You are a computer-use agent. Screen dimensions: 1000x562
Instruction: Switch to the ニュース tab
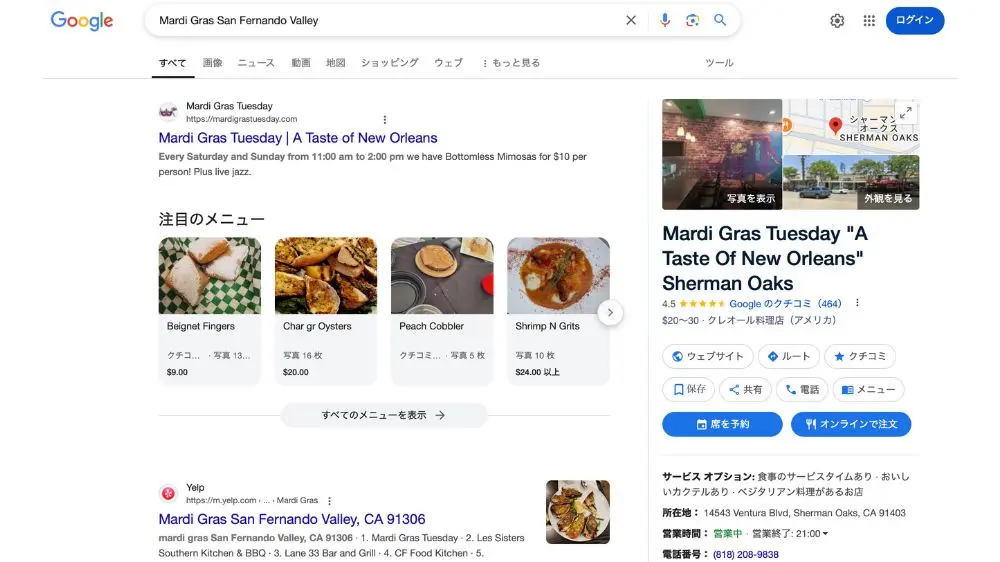coord(256,63)
